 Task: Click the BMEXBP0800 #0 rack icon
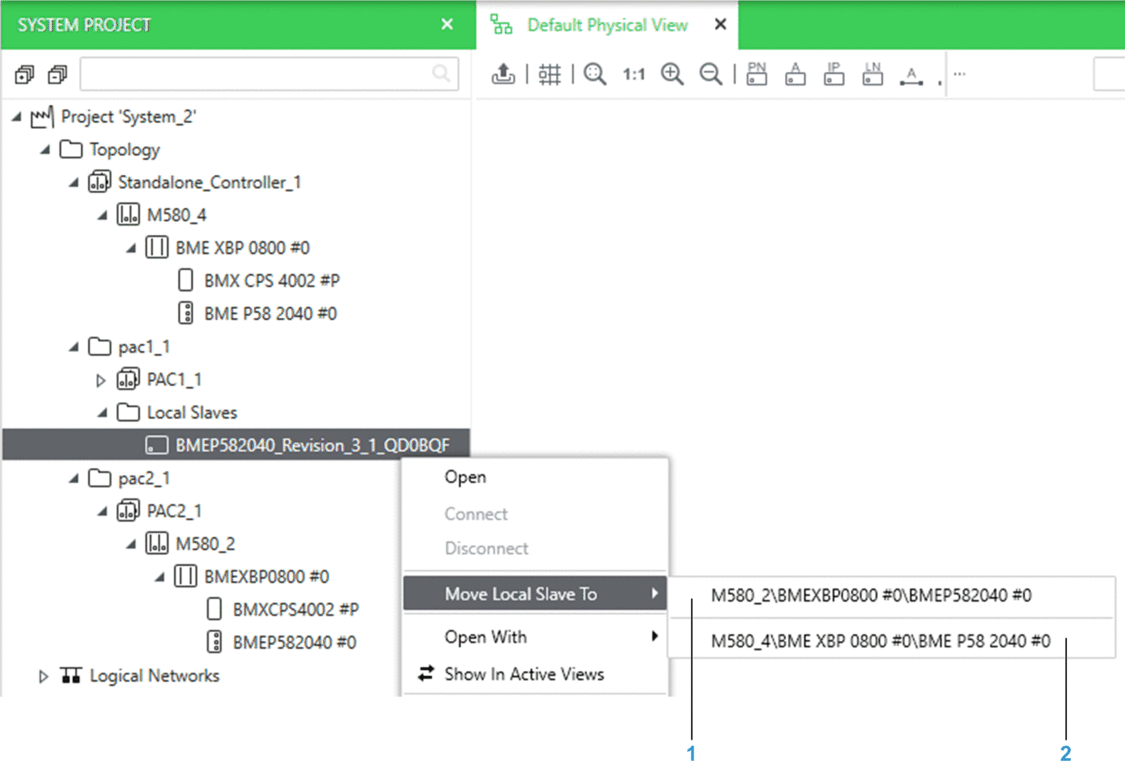186,576
